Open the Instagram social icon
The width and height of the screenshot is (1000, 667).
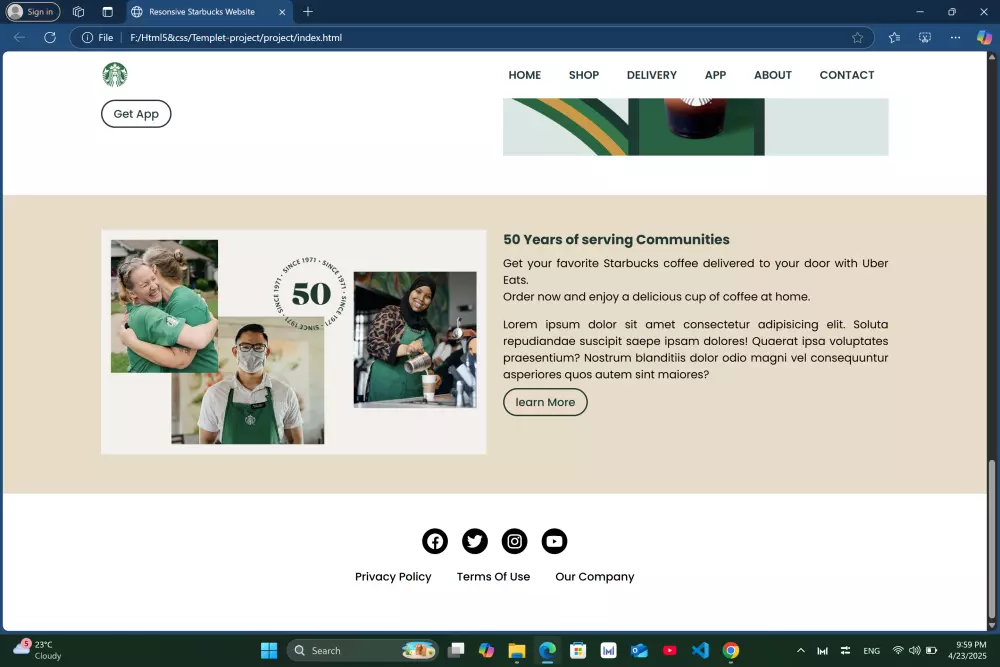[x=515, y=541]
